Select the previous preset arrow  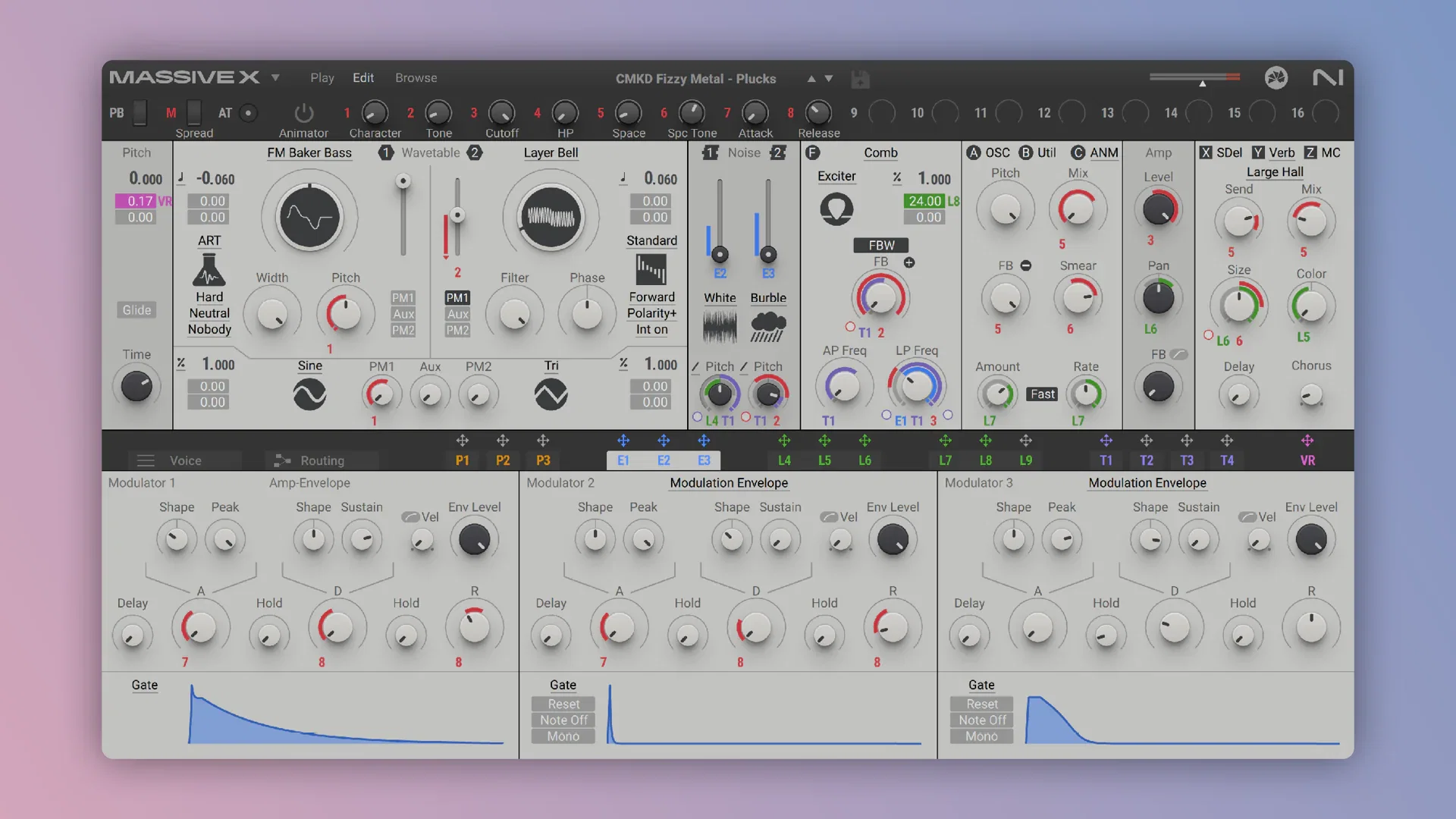[811, 79]
